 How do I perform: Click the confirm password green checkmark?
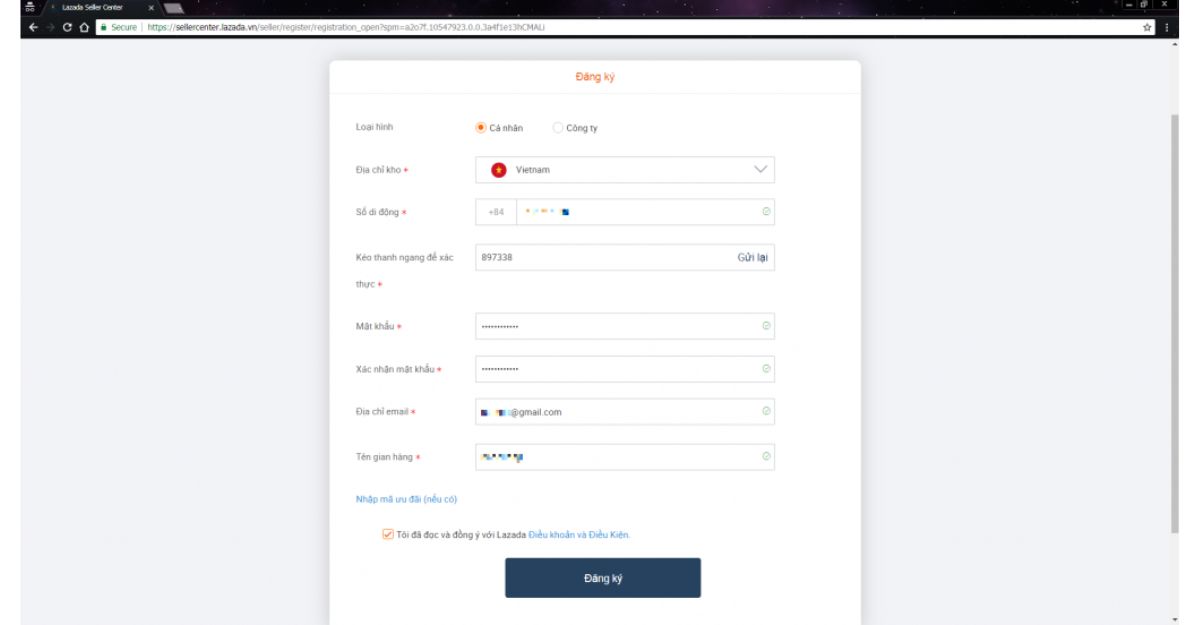tap(766, 369)
